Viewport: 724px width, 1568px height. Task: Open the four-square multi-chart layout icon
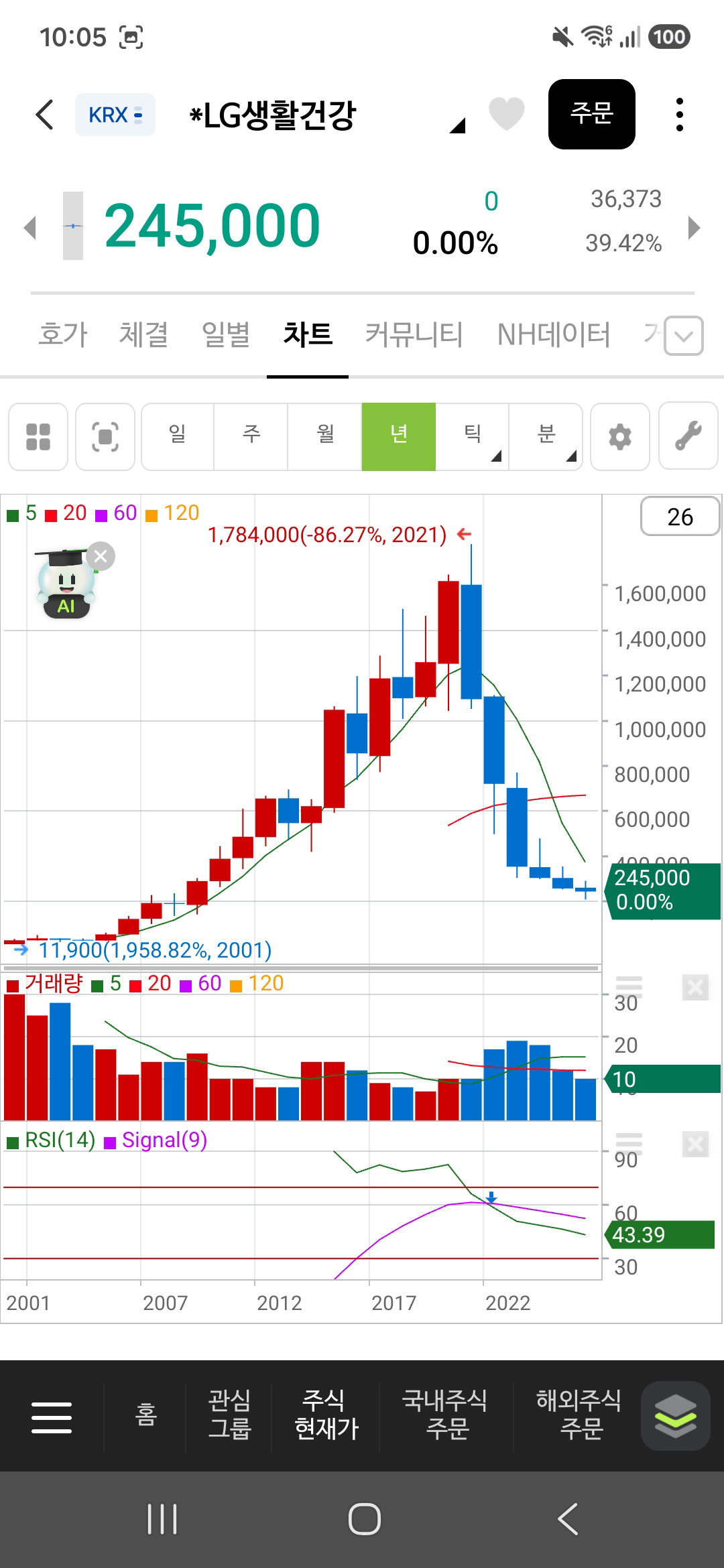pyautogui.click(x=38, y=437)
